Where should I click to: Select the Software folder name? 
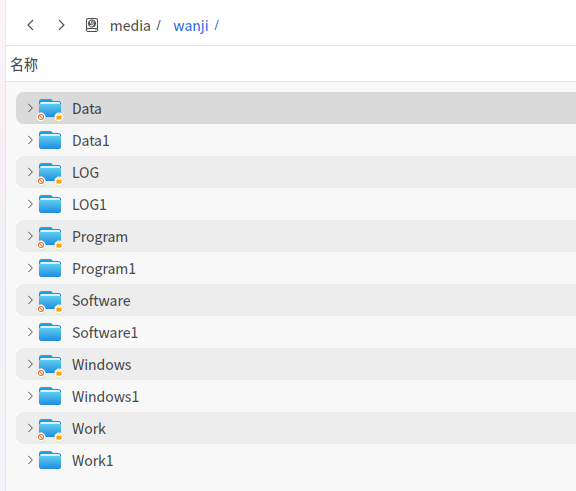[x=101, y=301]
